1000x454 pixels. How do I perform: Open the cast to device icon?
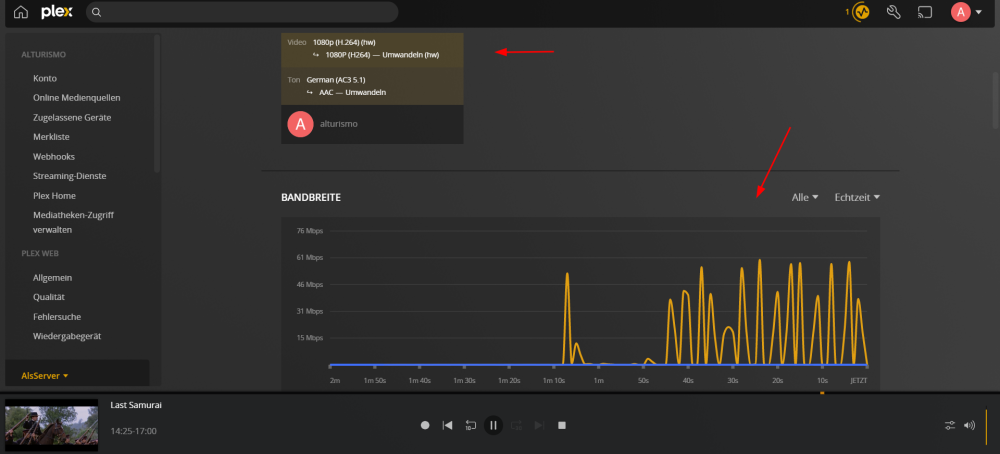[925, 12]
